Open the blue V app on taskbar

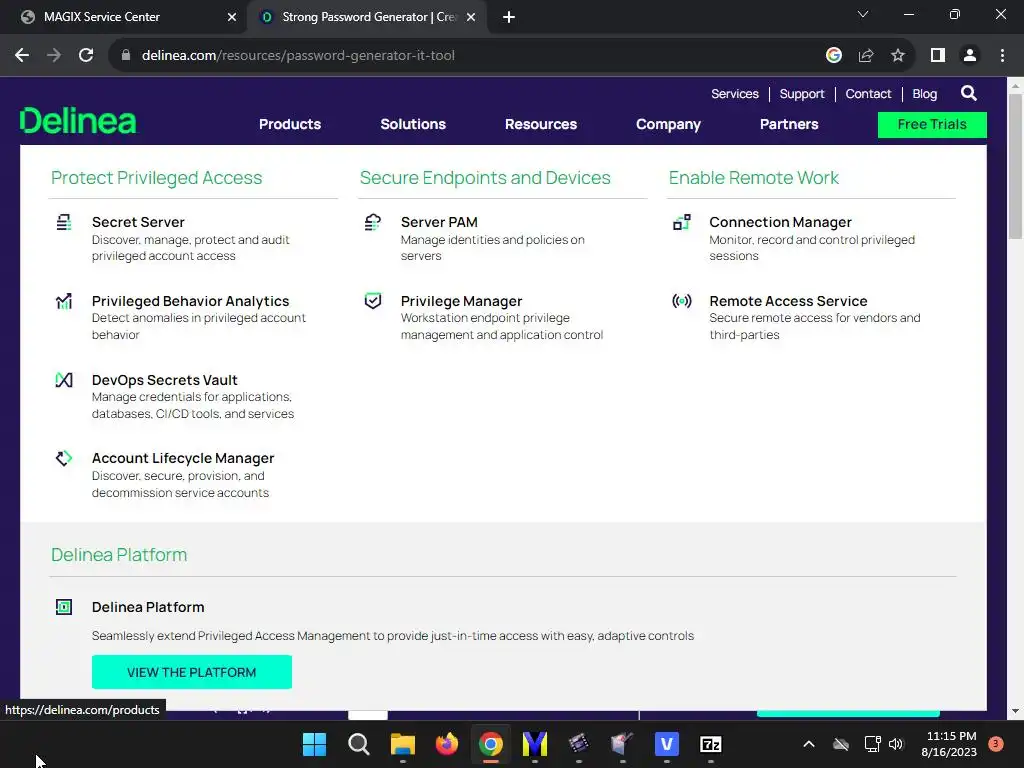667,744
